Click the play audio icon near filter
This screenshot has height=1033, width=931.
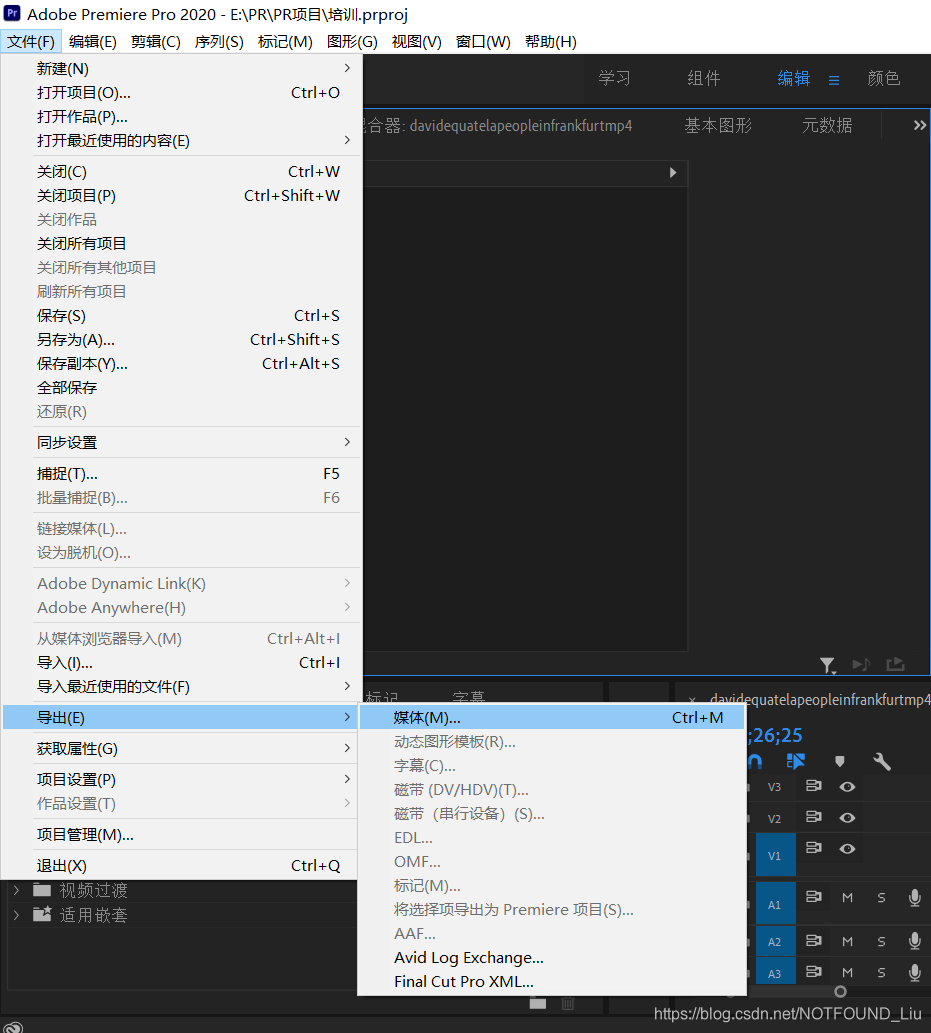861,664
